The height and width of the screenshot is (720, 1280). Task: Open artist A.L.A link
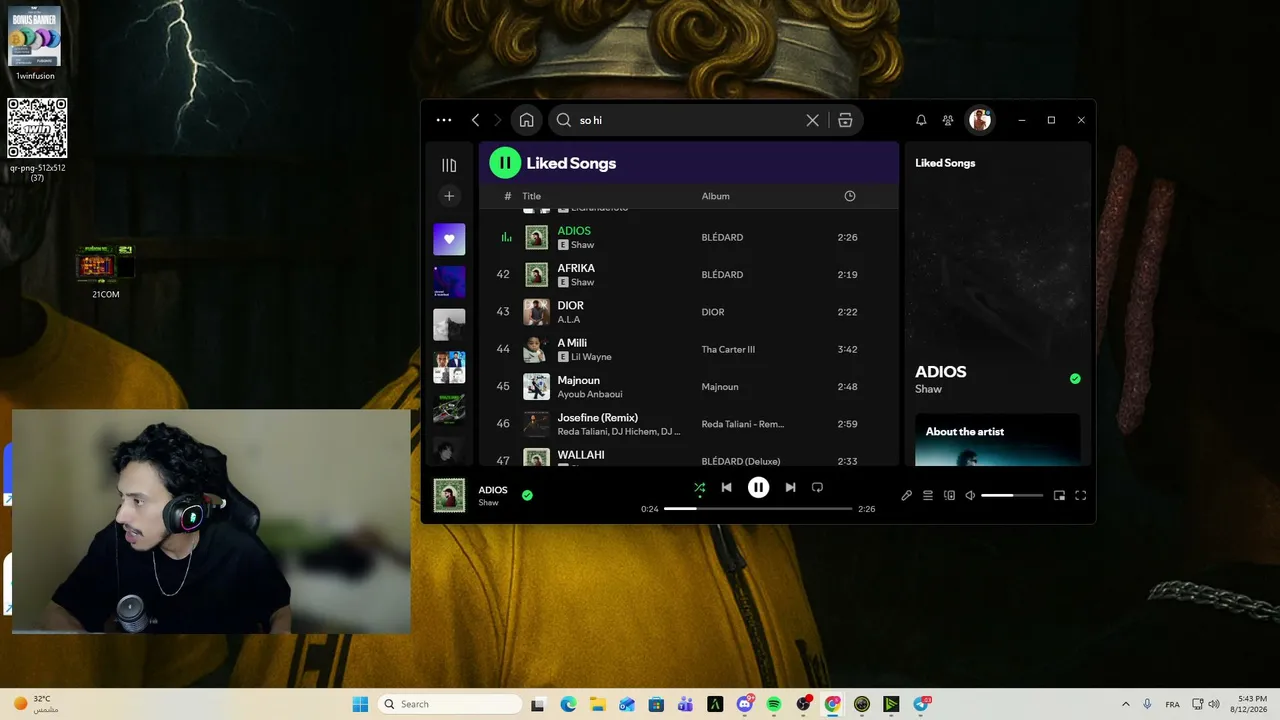[569, 319]
